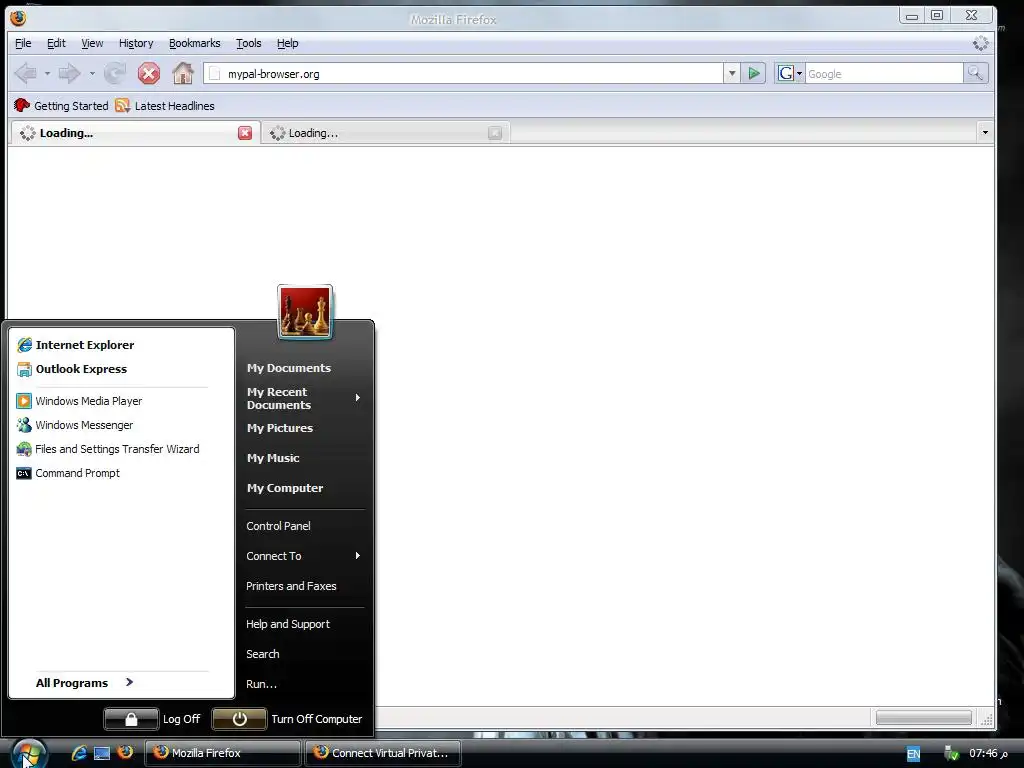The height and width of the screenshot is (768, 1024).
Task: Click the Turn Off Computer power button
Action: click(240, 719)
